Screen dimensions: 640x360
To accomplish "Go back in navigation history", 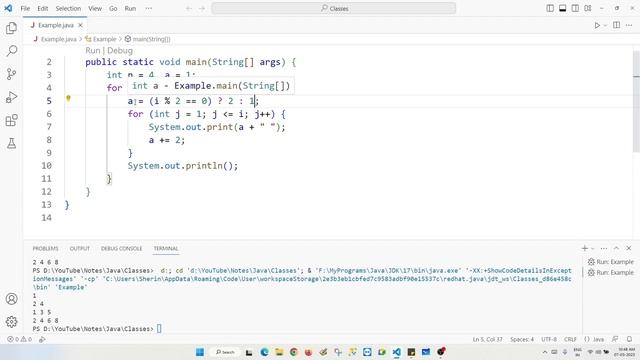I will (x=189, y=8).
